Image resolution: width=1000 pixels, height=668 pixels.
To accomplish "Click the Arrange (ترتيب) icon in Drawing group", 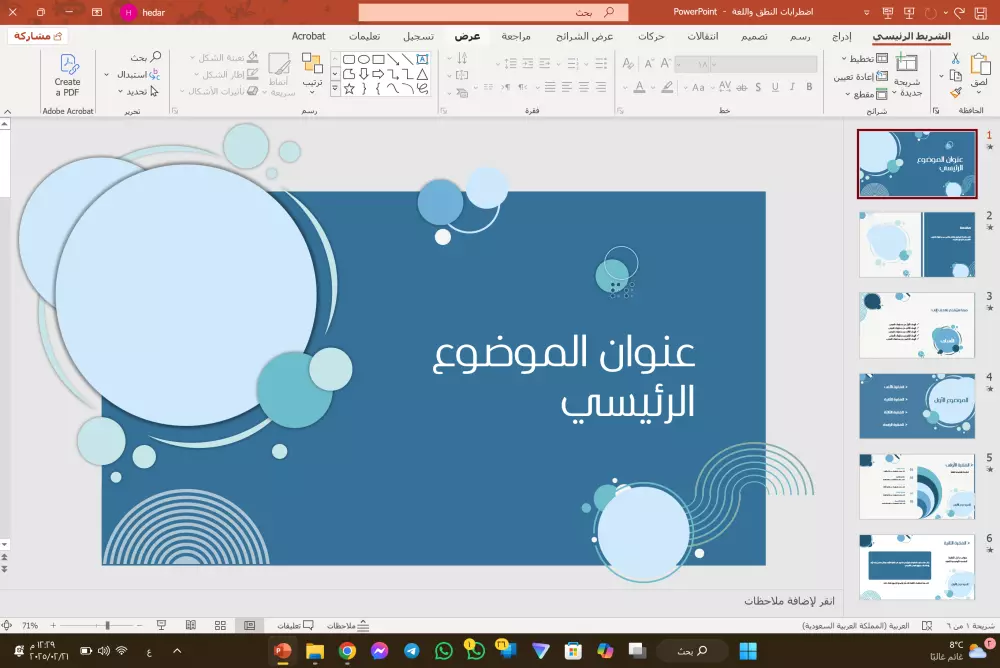I will pos(312,66).
